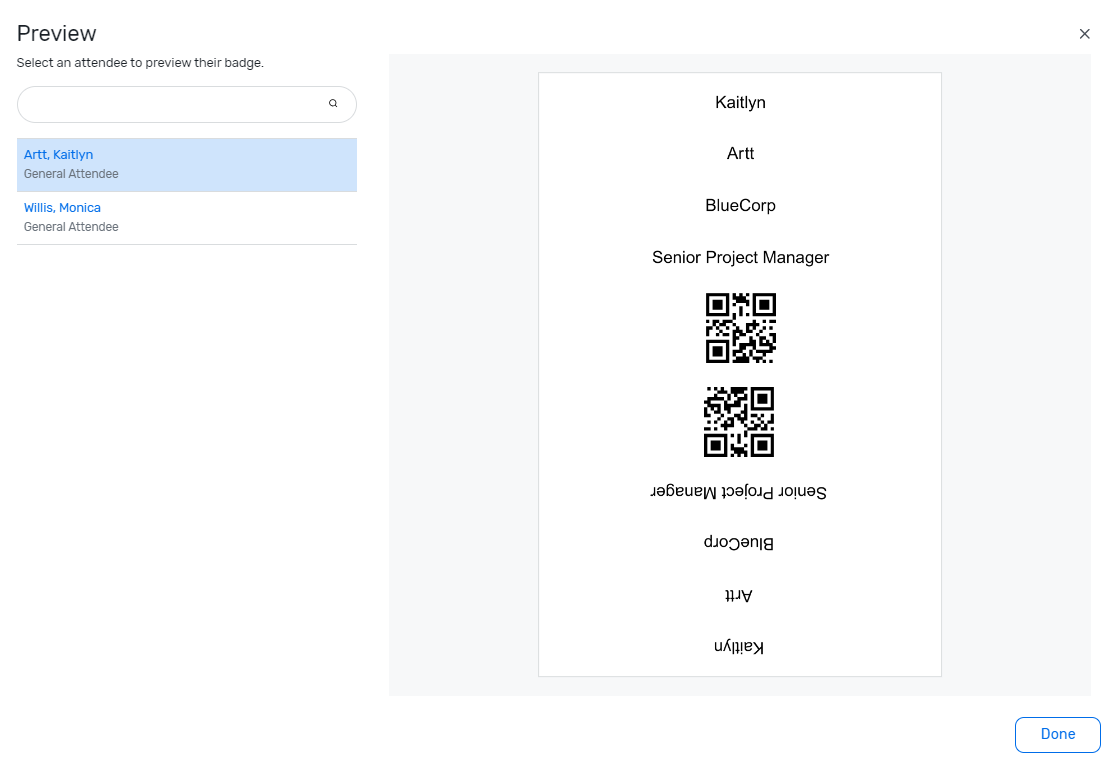Image resolution: width=1113 pixels, height=770 pixels.
Task: Click upright first name Kaitlyn on badge
Action: pos(740,102)
